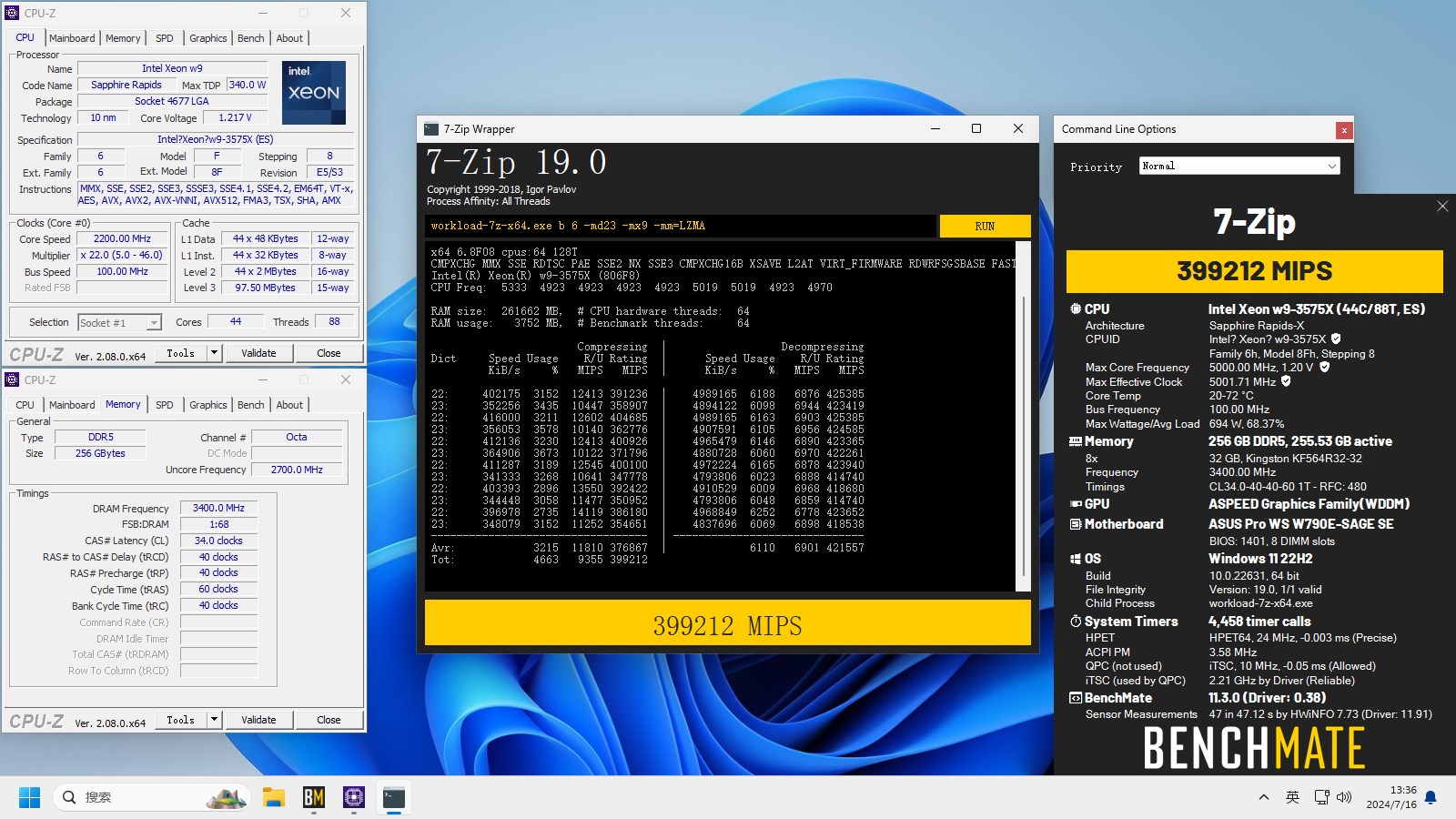Run the 7-Zip benchmark with RUN button
The height and width of the screenshot is (819, 1456).
(985, 226)
